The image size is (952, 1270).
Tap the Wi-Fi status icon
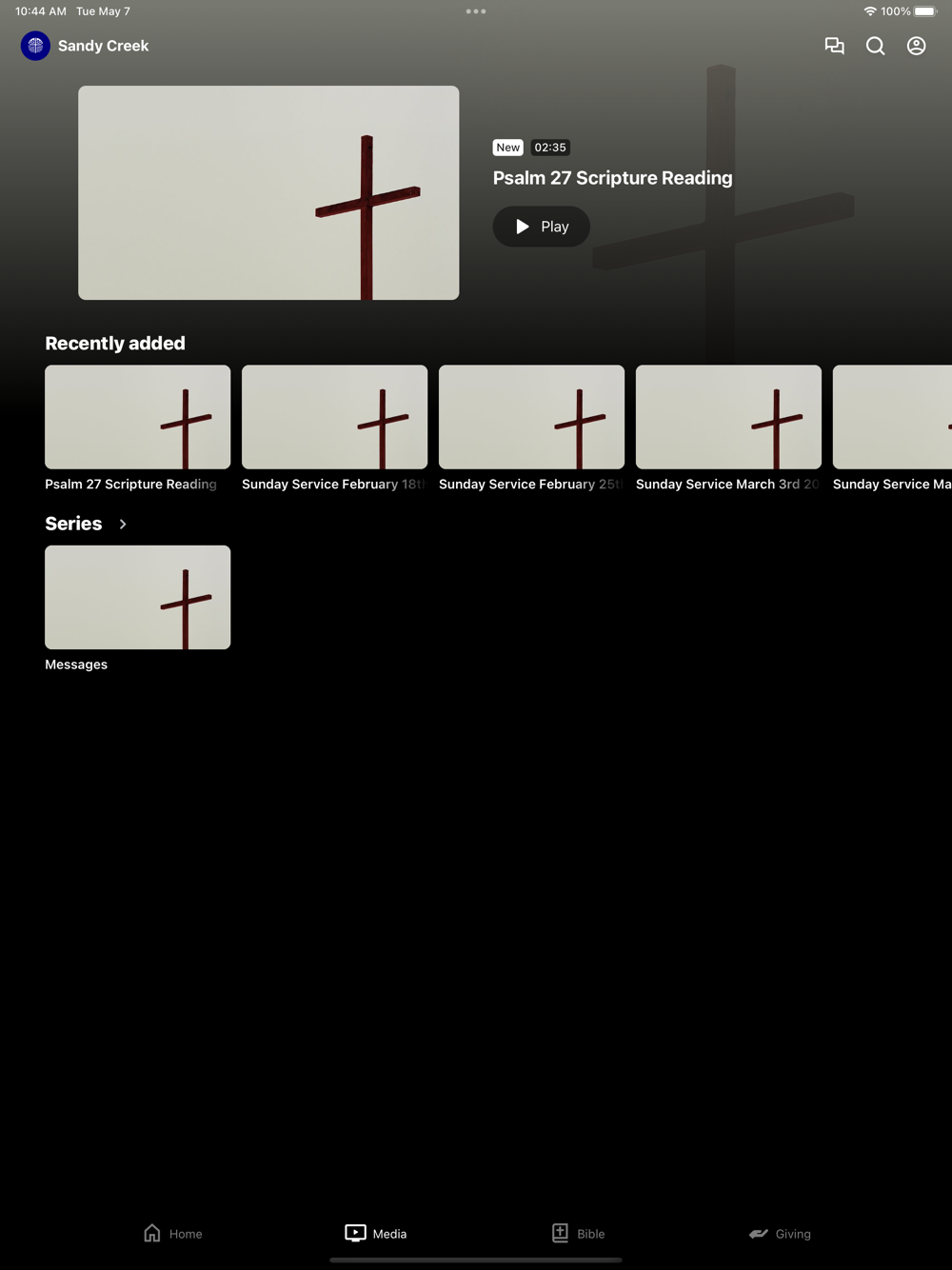pyautogui.click(x=870, y=11)
